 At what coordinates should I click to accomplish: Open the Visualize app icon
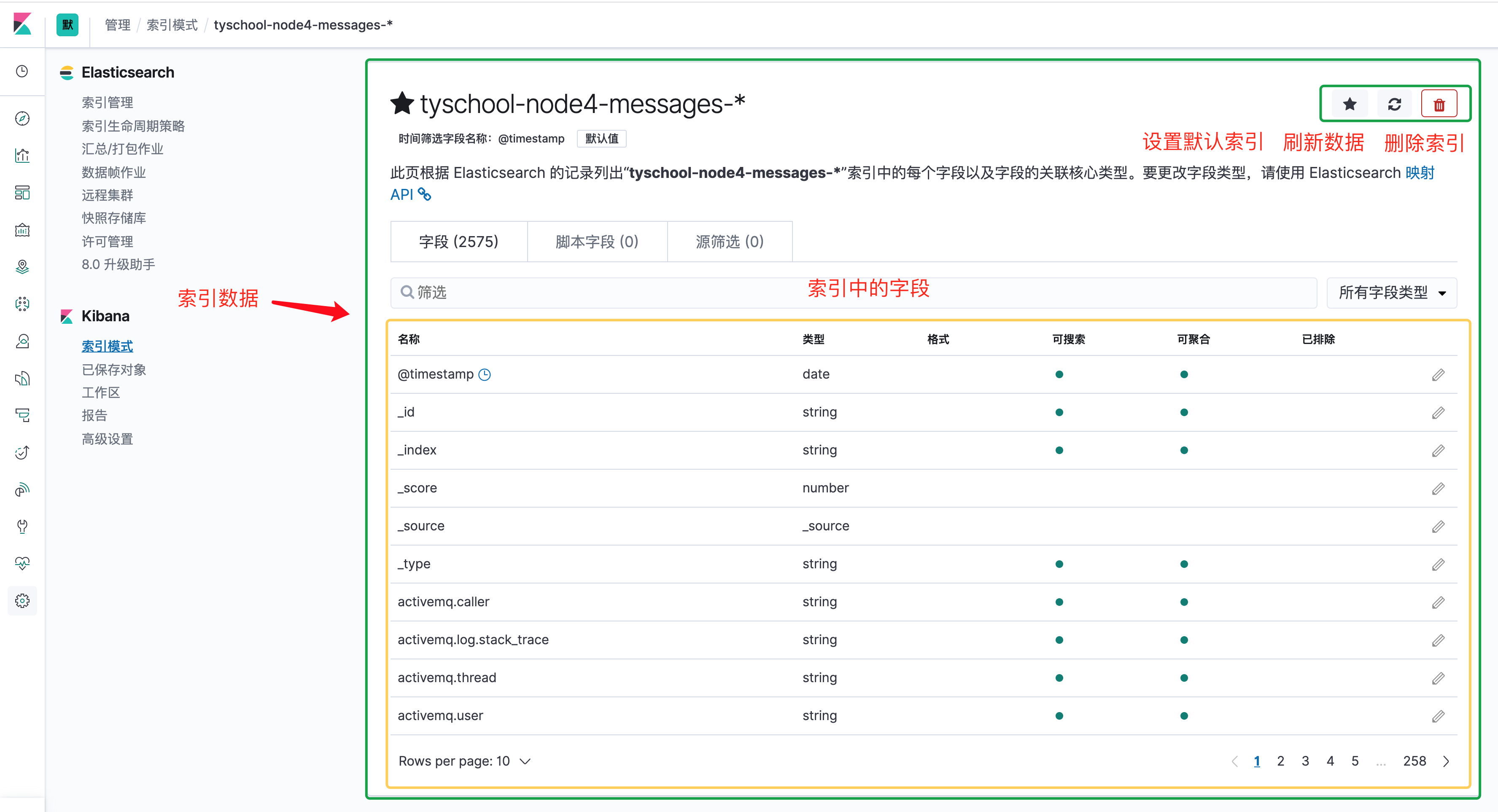[22, 155]
